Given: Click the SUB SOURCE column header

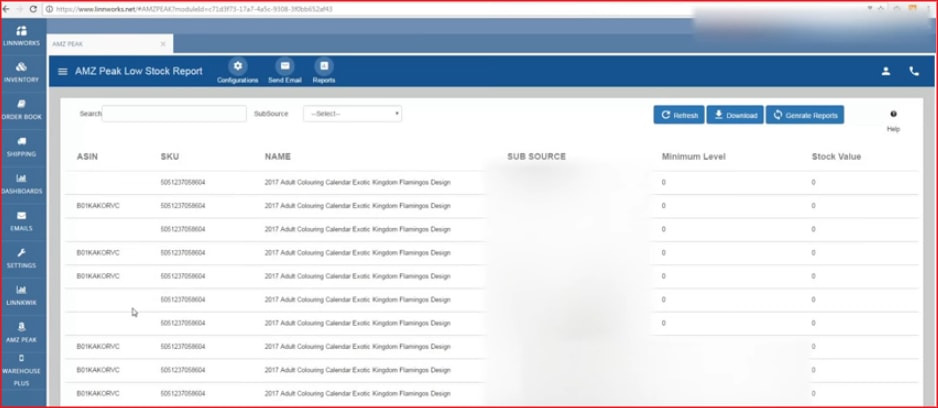Looking at the screenshot, I should click(x=537, y=157).
